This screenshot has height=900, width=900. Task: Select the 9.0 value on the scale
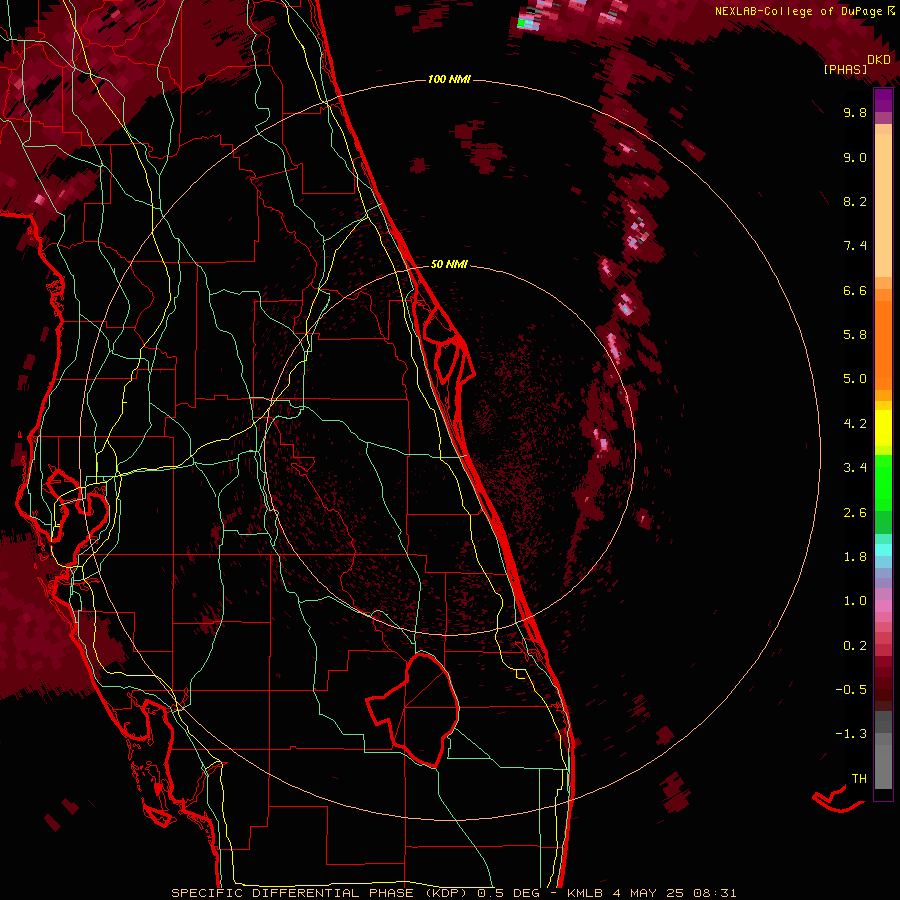click(855, 157)
